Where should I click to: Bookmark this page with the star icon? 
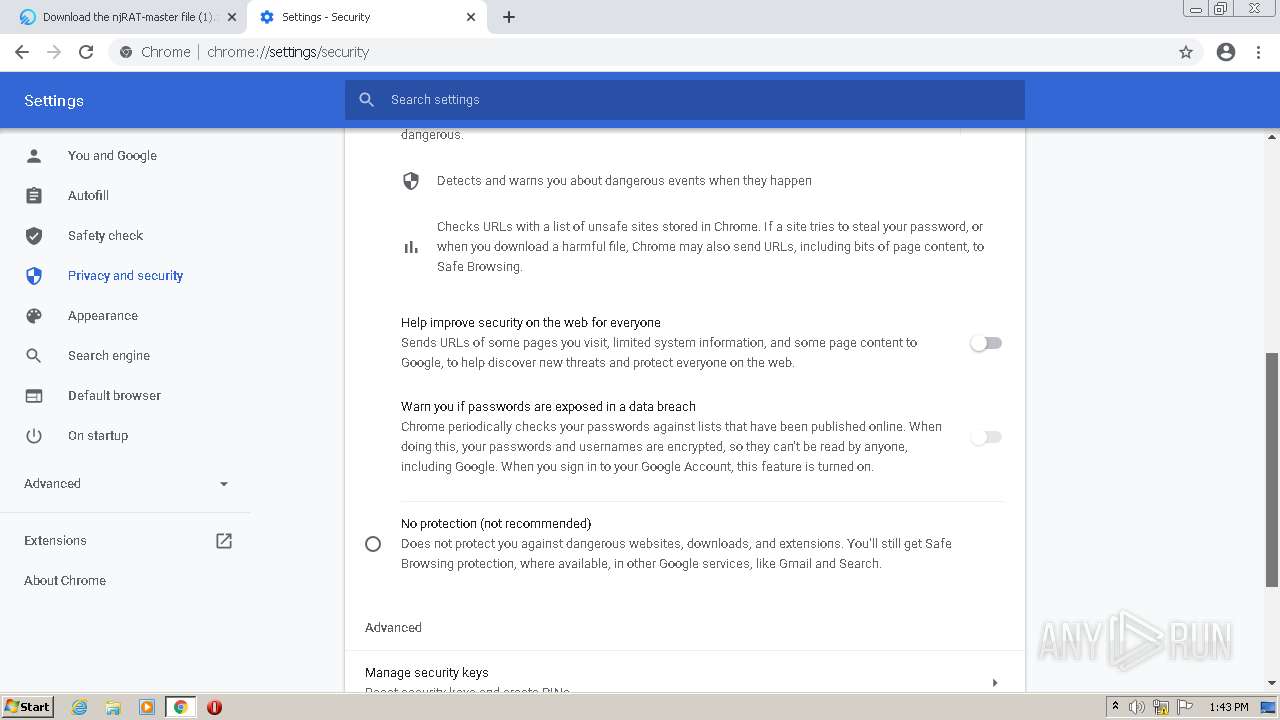click(x=1186, y=52)
